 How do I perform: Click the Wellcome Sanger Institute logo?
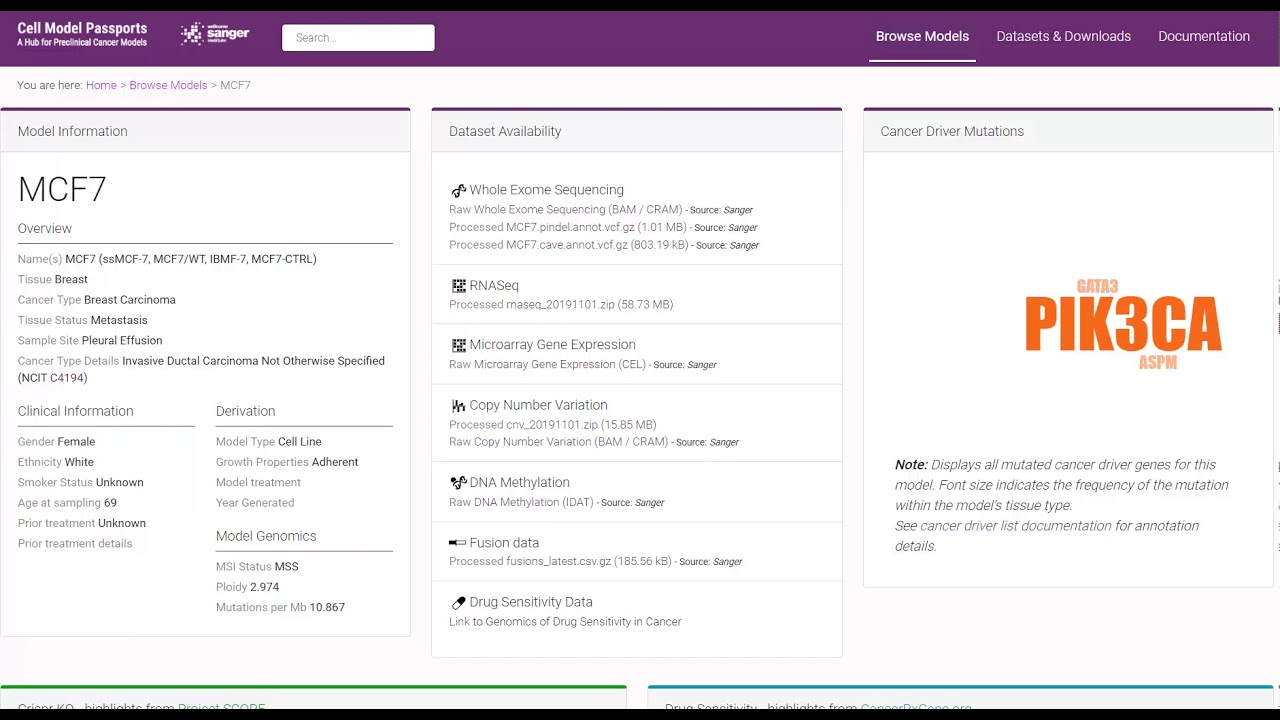[x=215, y=35]
